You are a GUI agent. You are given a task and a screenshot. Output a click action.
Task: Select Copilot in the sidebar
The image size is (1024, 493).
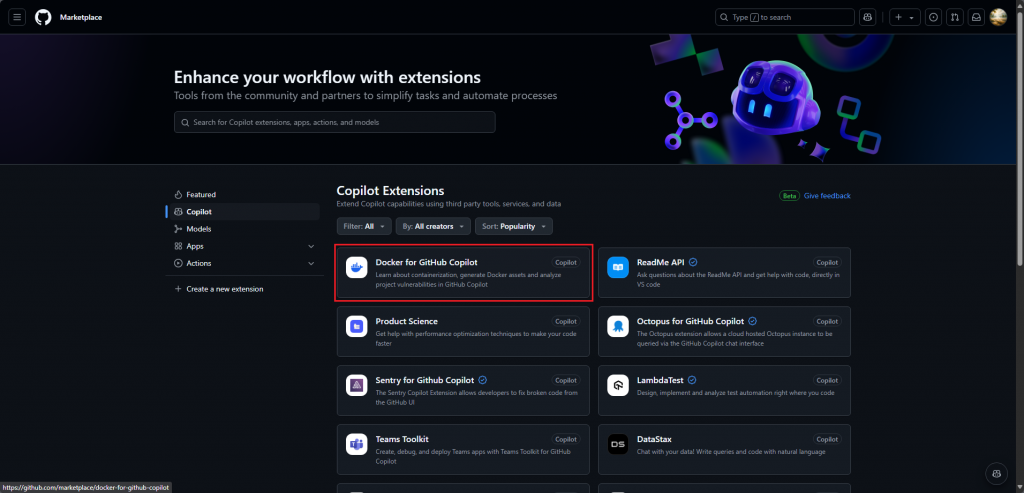[243, 212]
